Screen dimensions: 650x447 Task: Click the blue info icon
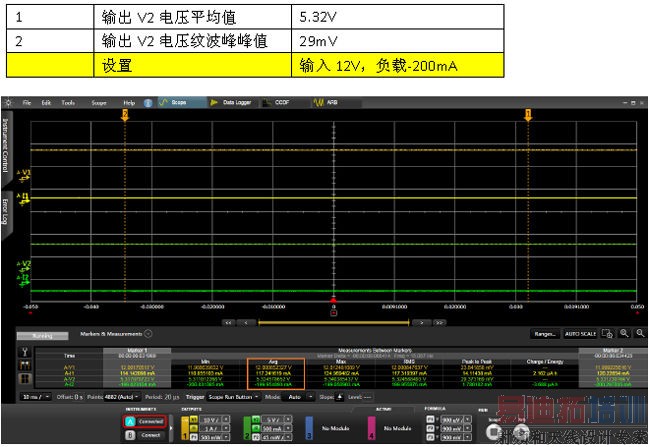pos(148,103)
